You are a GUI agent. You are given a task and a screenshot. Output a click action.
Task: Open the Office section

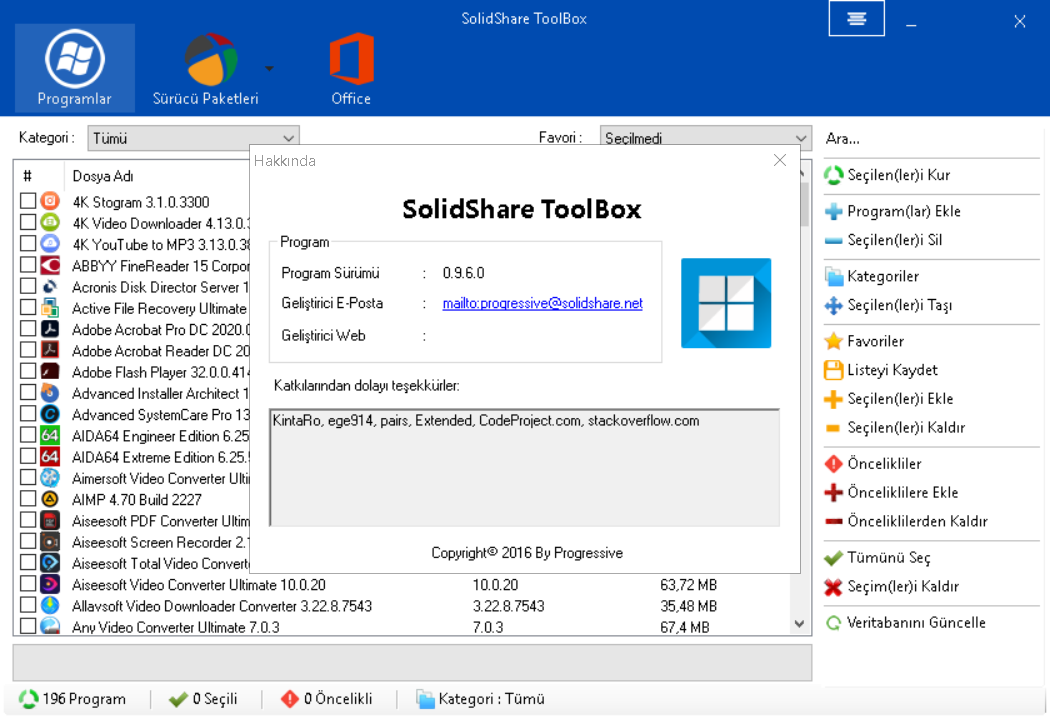point(351,68)
